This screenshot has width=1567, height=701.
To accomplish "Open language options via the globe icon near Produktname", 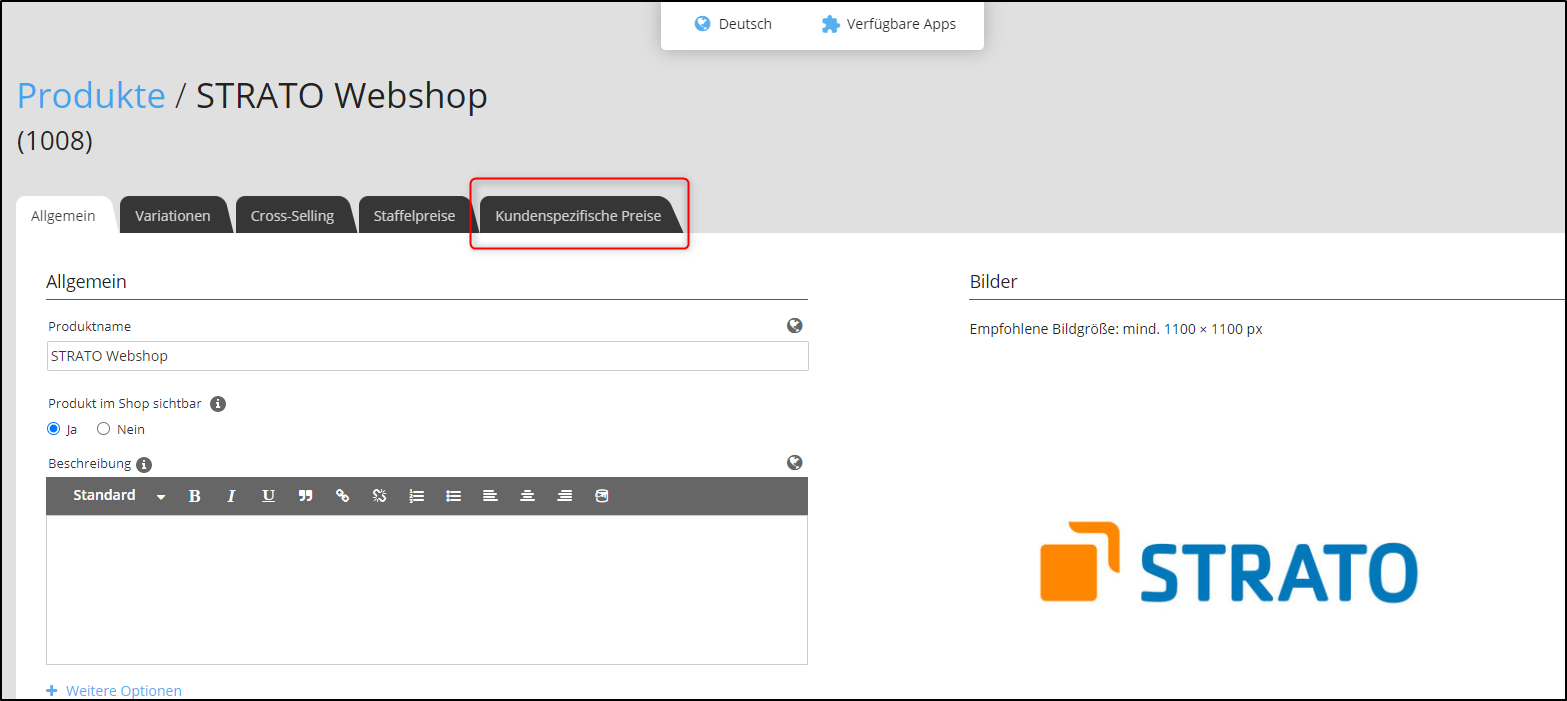I will (x=795, y=325).
